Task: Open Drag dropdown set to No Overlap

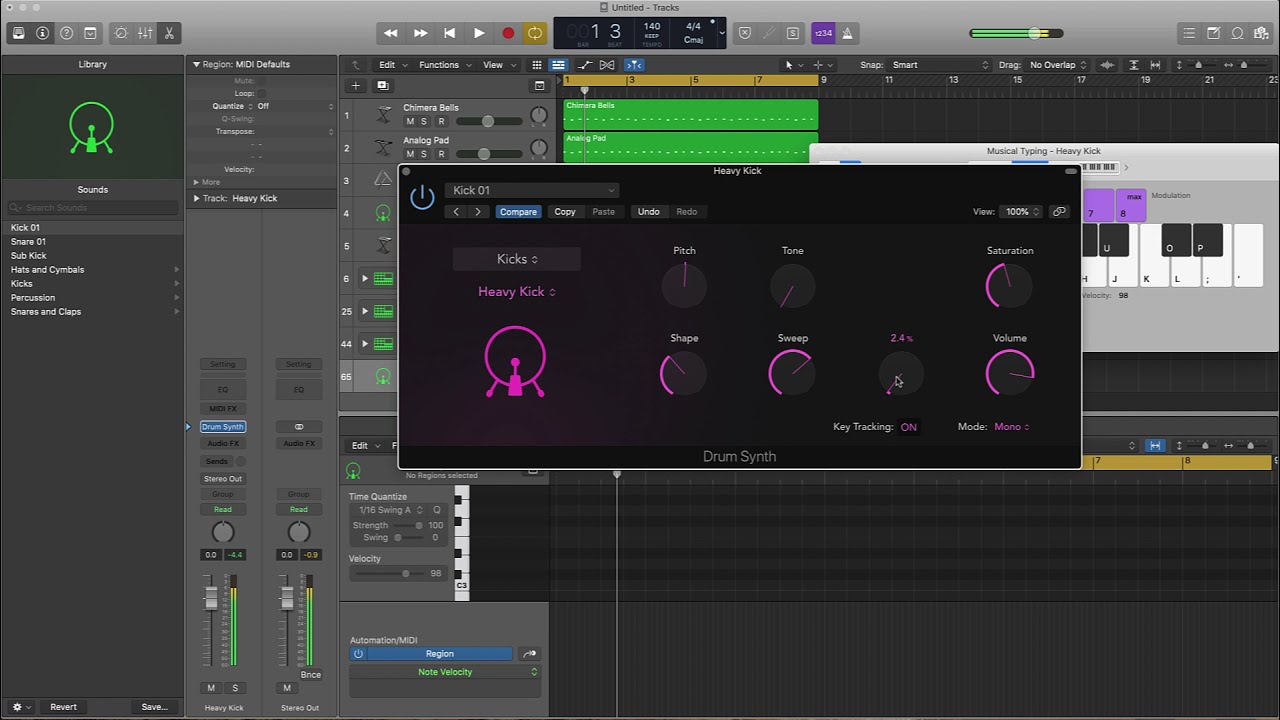Action: click(1058, 65)
